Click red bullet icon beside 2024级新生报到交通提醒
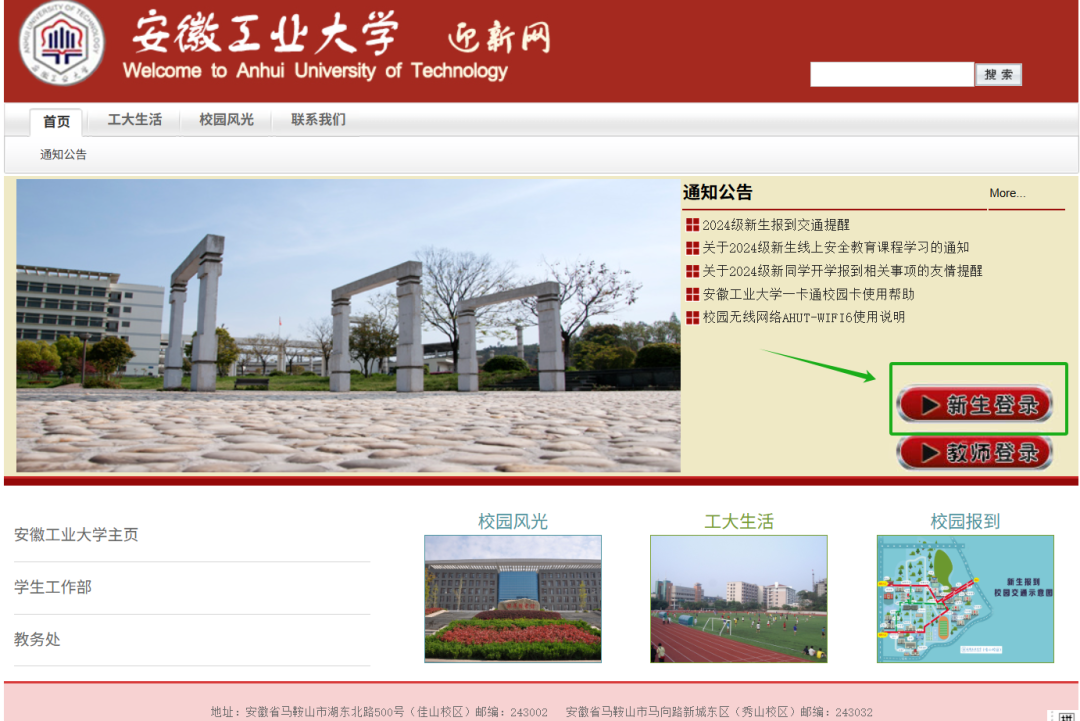 pos(692,225)
